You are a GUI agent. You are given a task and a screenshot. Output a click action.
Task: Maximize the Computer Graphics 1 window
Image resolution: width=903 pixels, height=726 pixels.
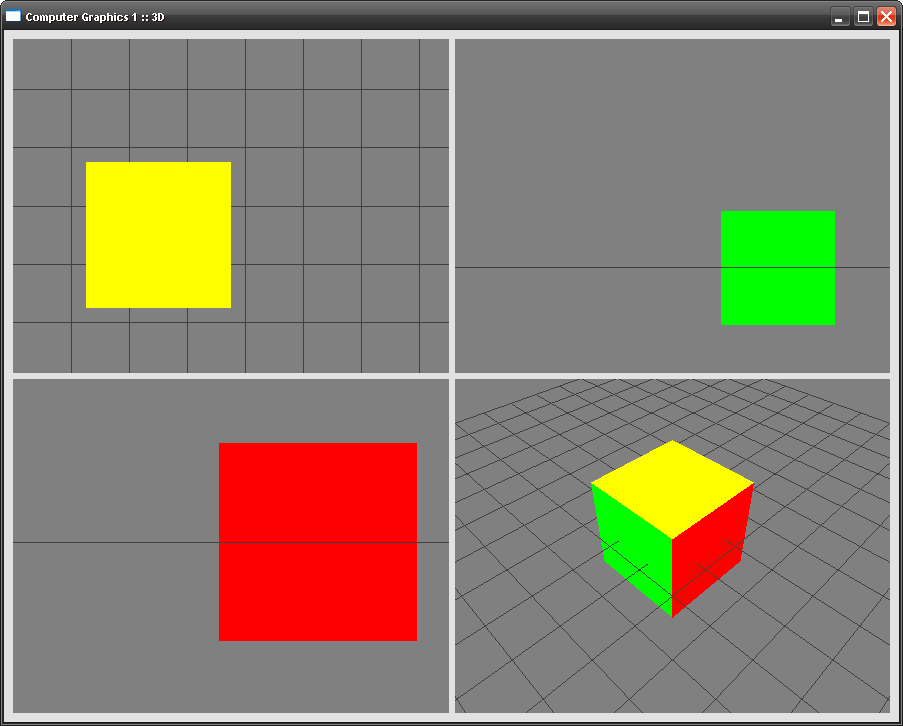coord(863,17)
